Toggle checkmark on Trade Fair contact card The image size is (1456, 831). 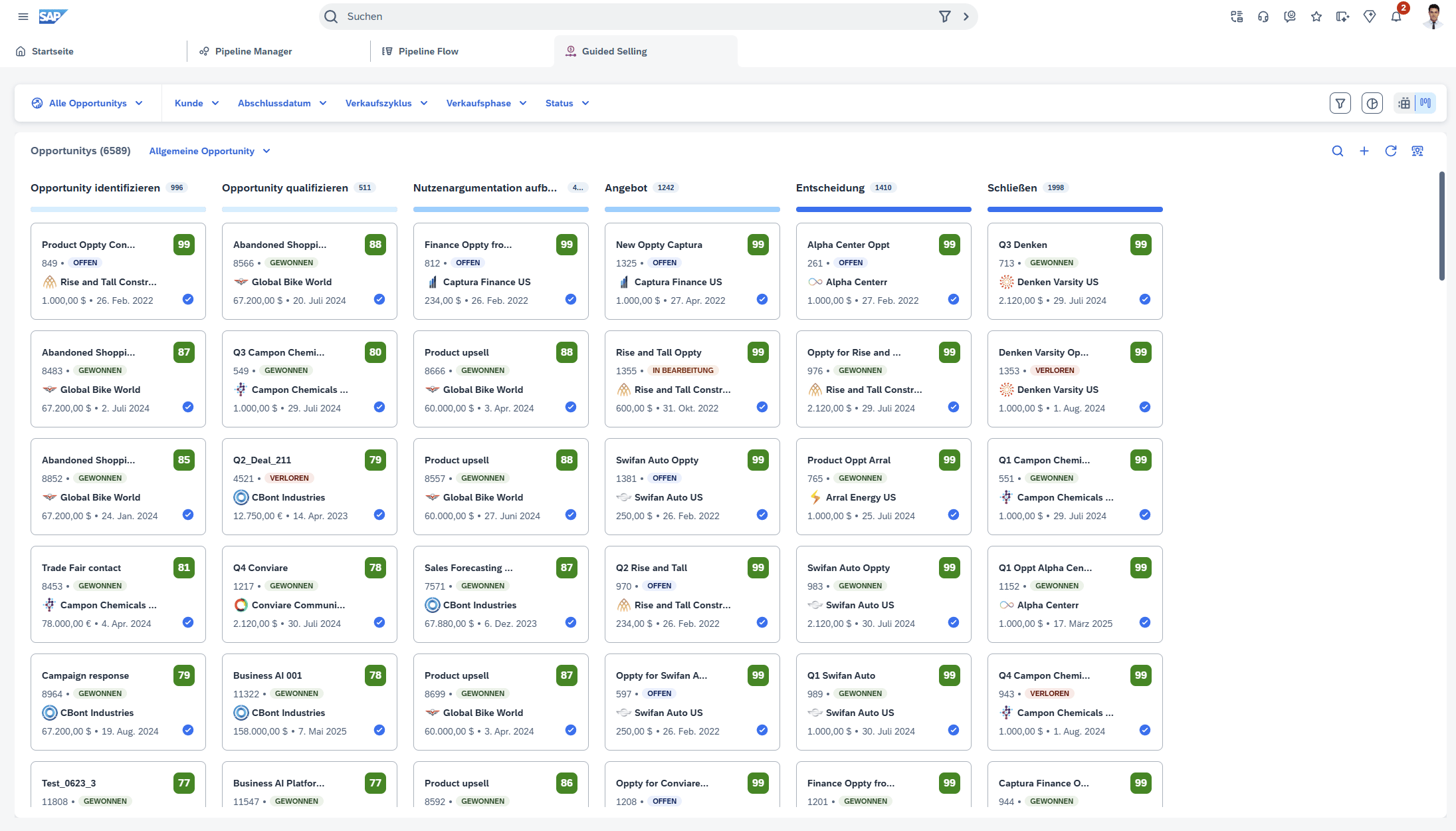[x=188, y=622]
